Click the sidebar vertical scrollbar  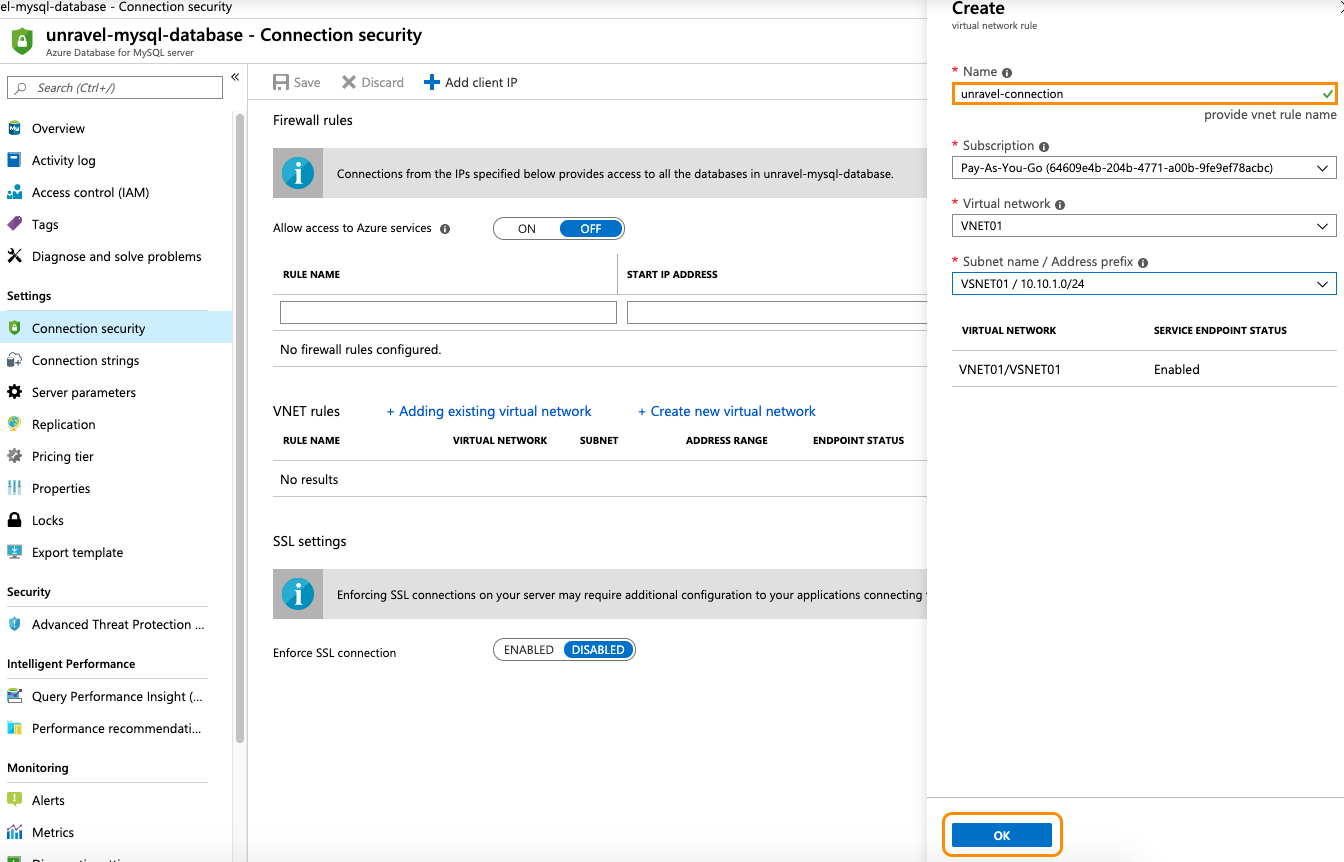pos(240,430)
